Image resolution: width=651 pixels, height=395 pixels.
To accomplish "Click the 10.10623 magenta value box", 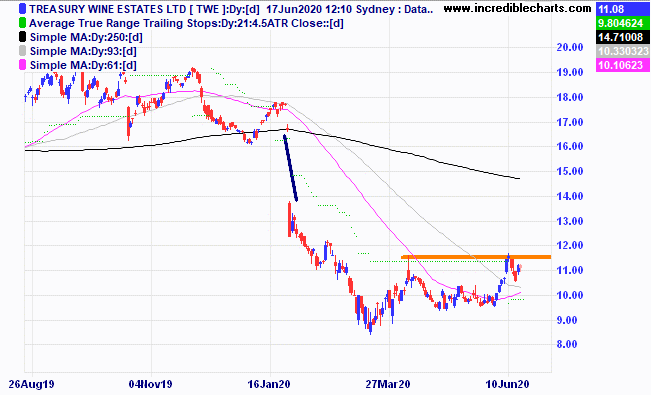I will point(622,65).
